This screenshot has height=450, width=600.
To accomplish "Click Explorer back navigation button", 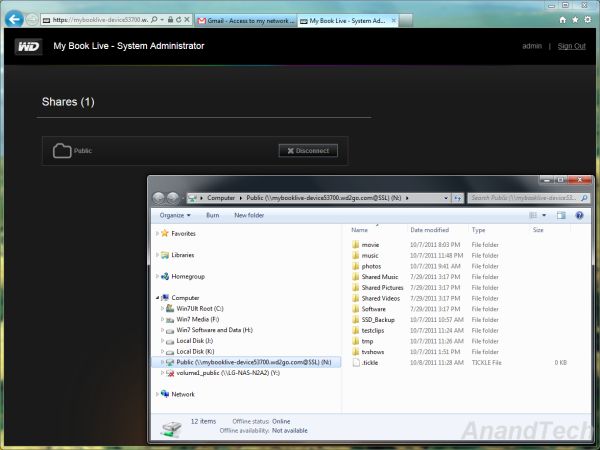I will coord(158,198).
